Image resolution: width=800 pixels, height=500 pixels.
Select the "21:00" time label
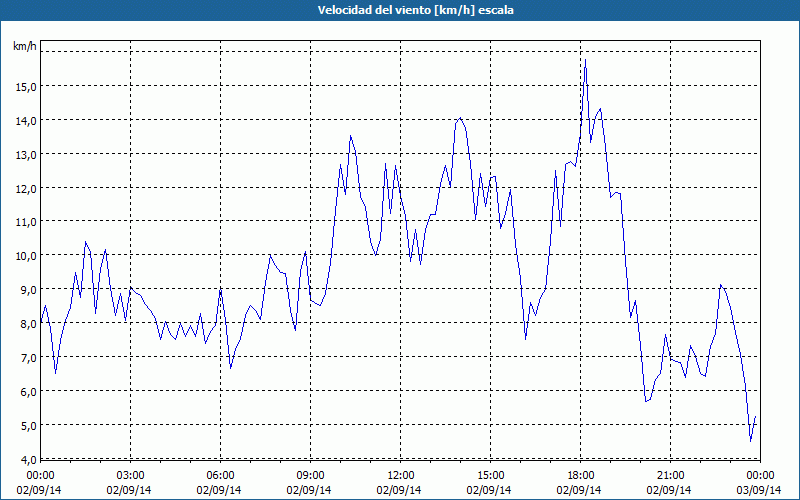click(x=669, y=476)
